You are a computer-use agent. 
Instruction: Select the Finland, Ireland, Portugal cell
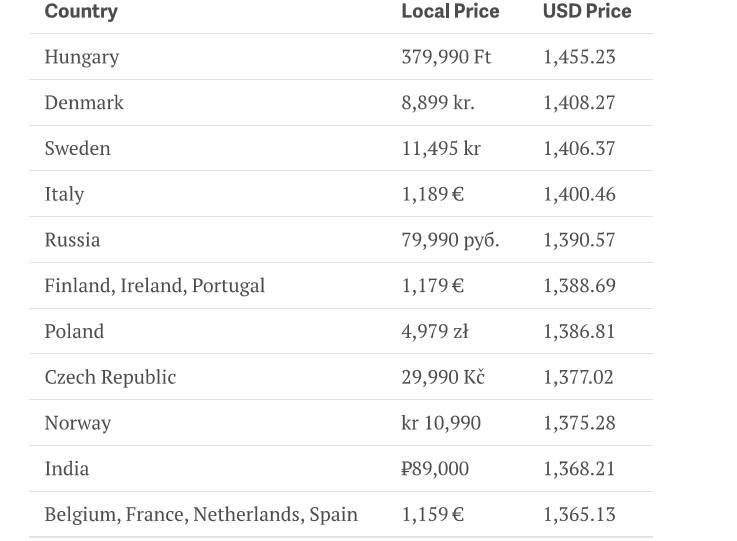[x=155, y=286]
